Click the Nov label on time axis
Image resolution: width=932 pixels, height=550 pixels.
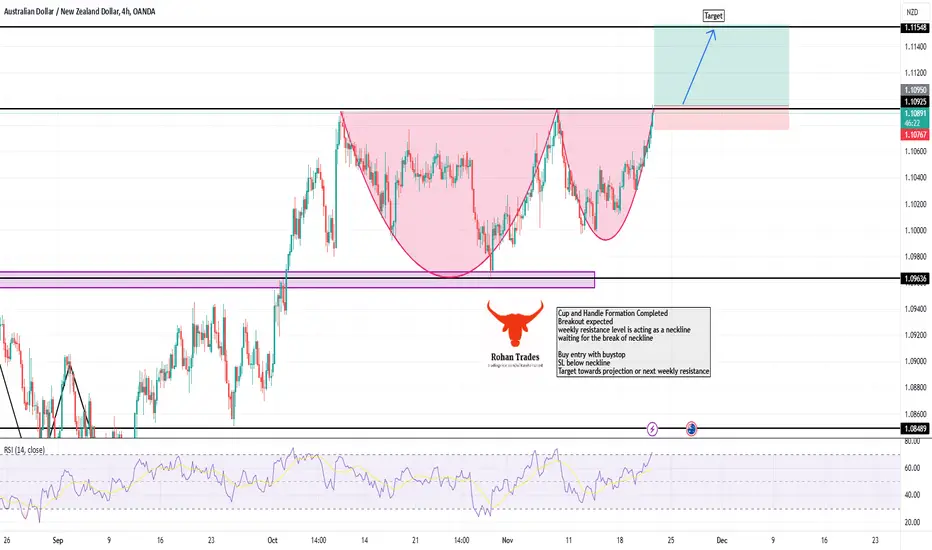tap(507, 540)
